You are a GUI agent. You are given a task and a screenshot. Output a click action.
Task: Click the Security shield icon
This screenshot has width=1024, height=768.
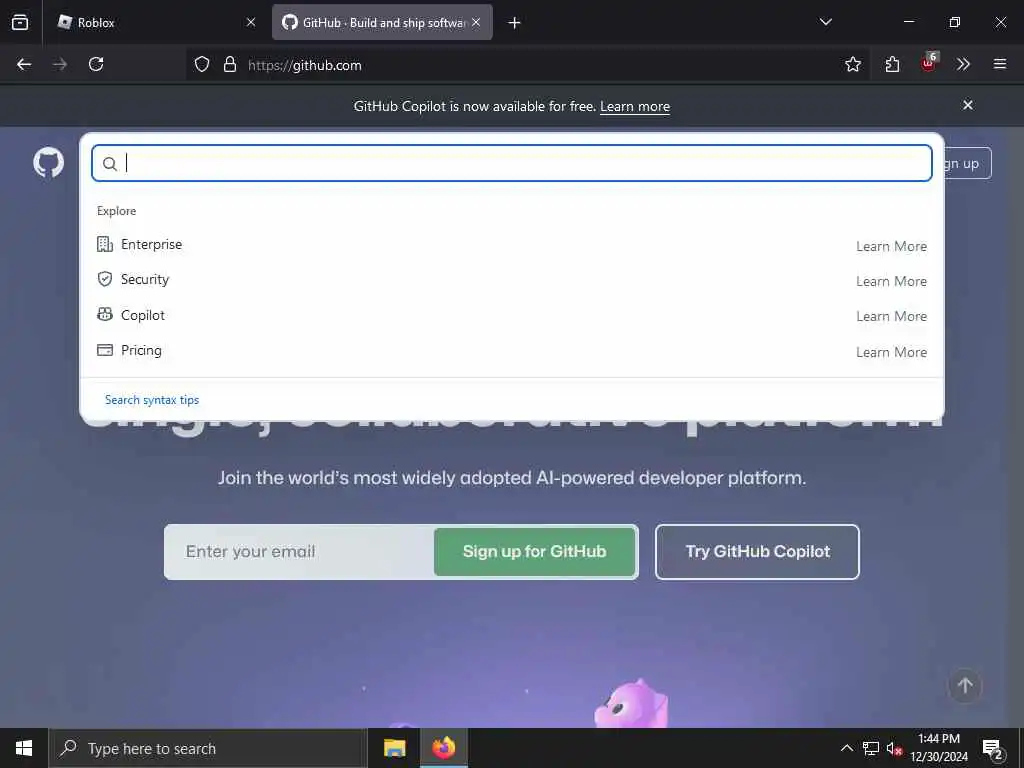(104, 280)
